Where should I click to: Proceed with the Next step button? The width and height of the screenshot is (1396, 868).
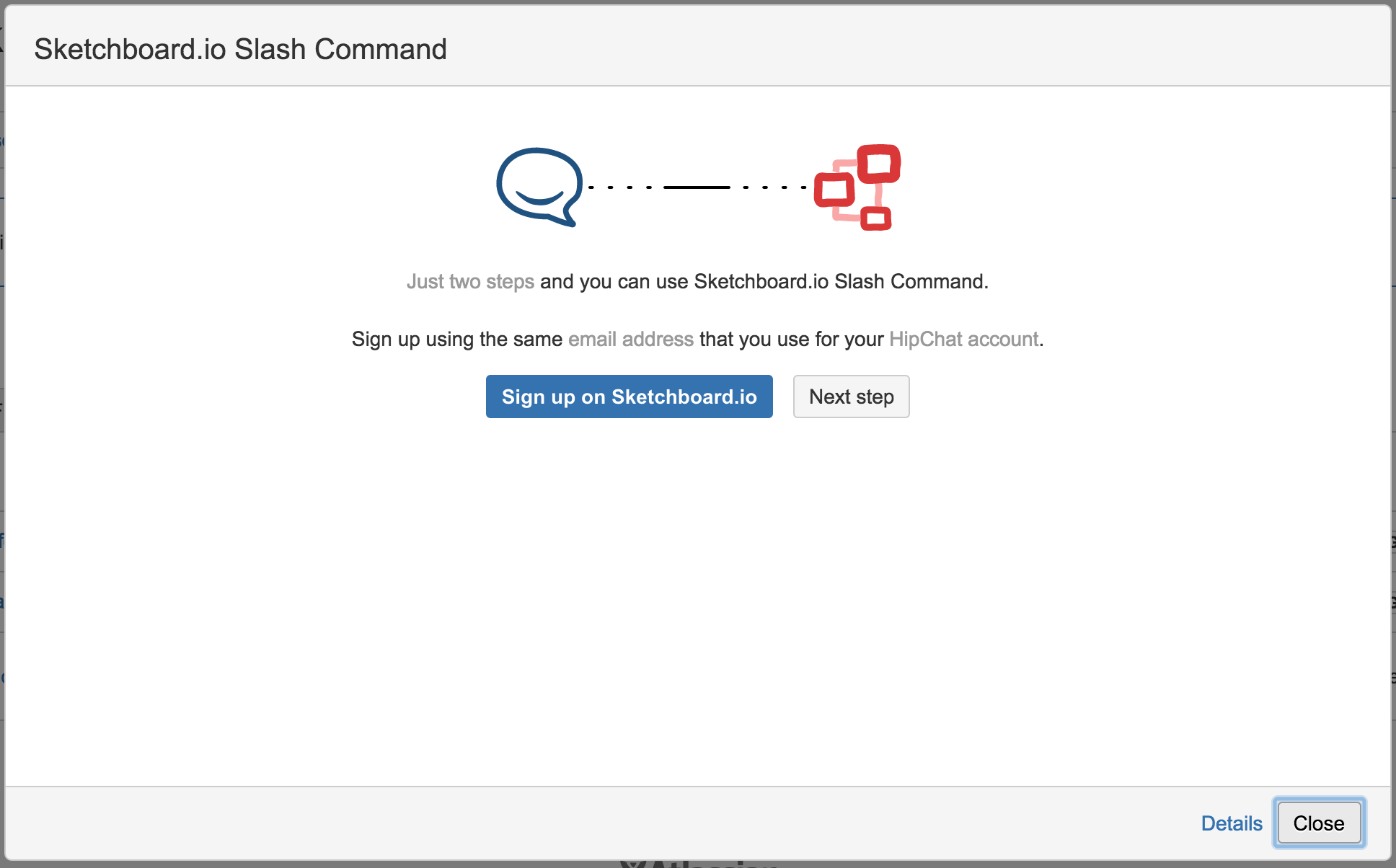click(852, 397)
